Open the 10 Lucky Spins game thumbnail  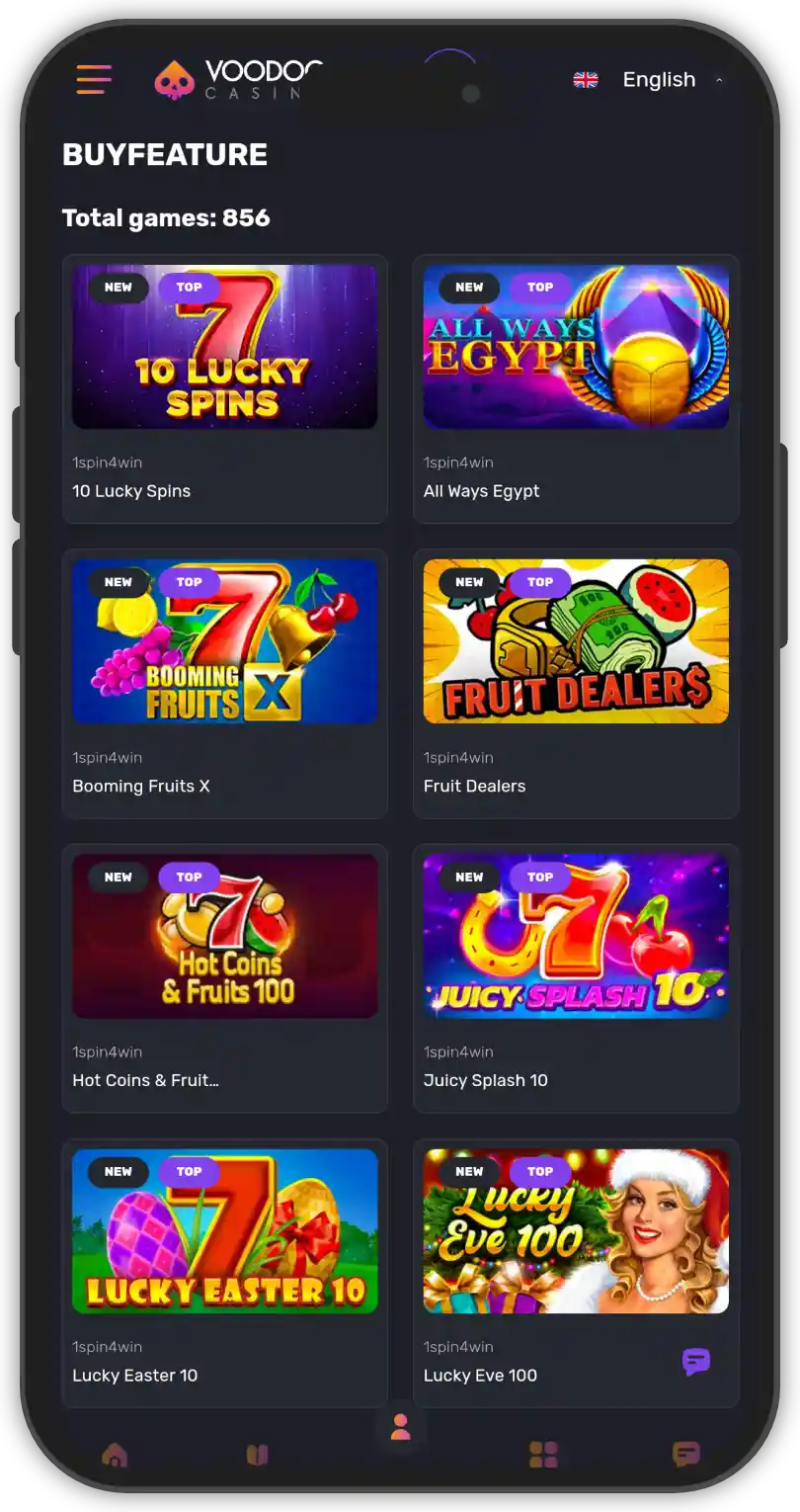pos(225,347)
